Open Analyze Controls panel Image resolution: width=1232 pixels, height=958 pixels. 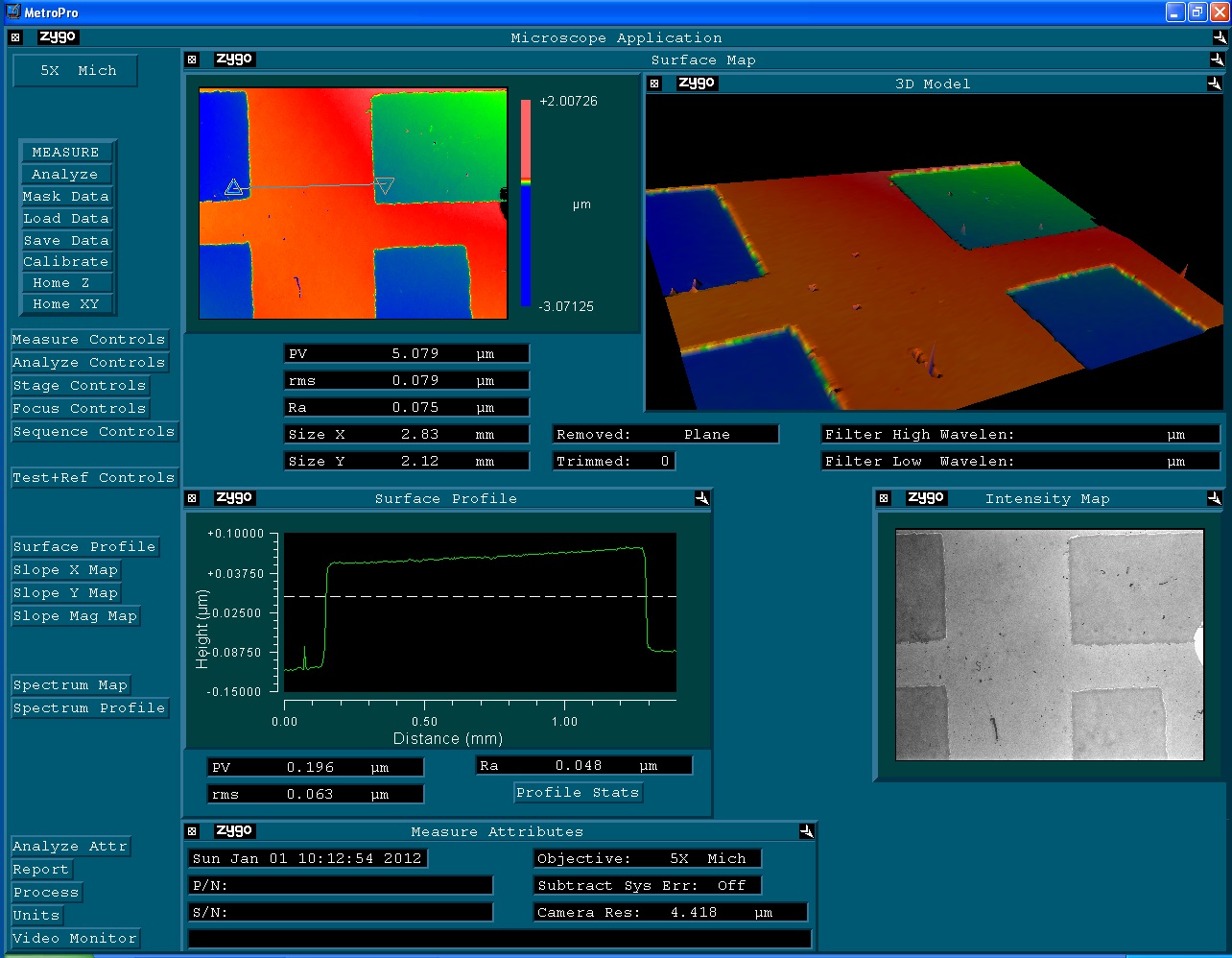point(89,363)
